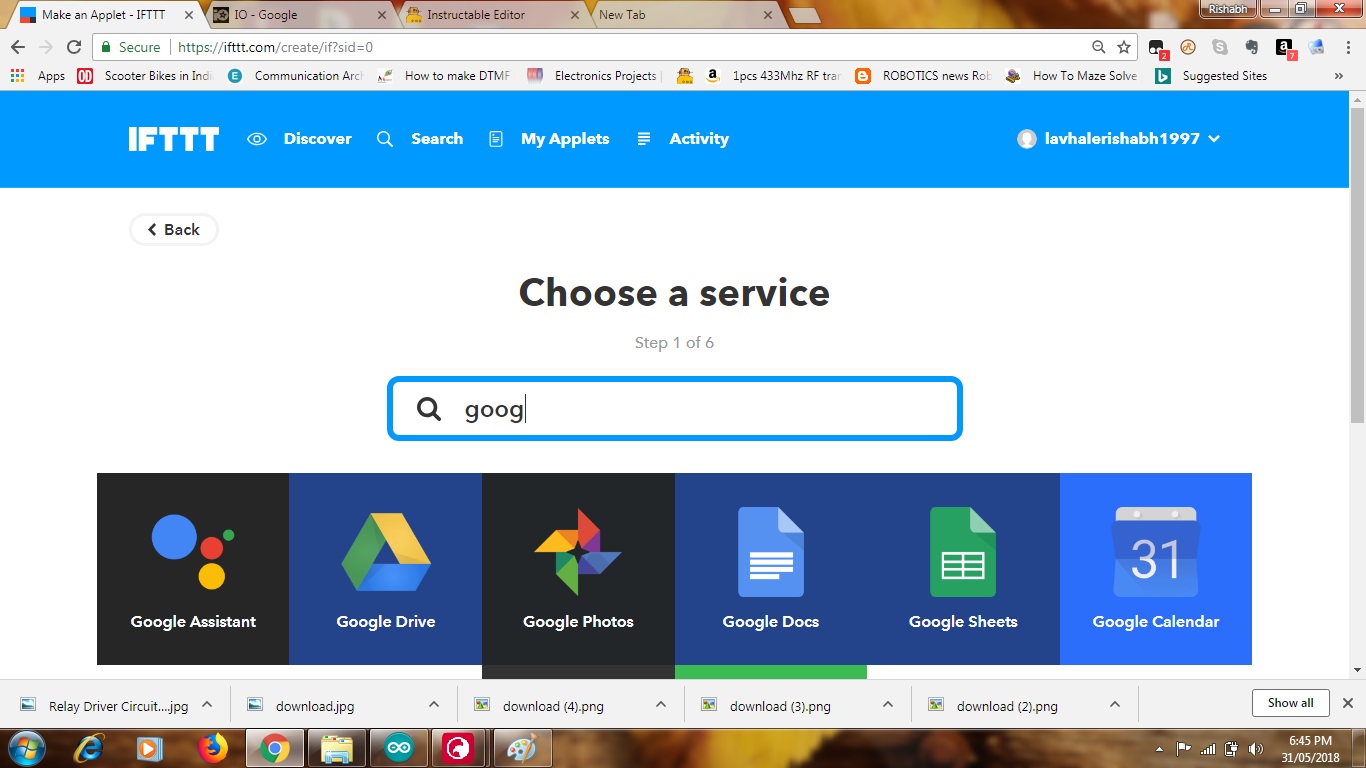Click the blue screenshot camera extension icon
Screen dimensions: 1366x768
tap(1316, 47)
